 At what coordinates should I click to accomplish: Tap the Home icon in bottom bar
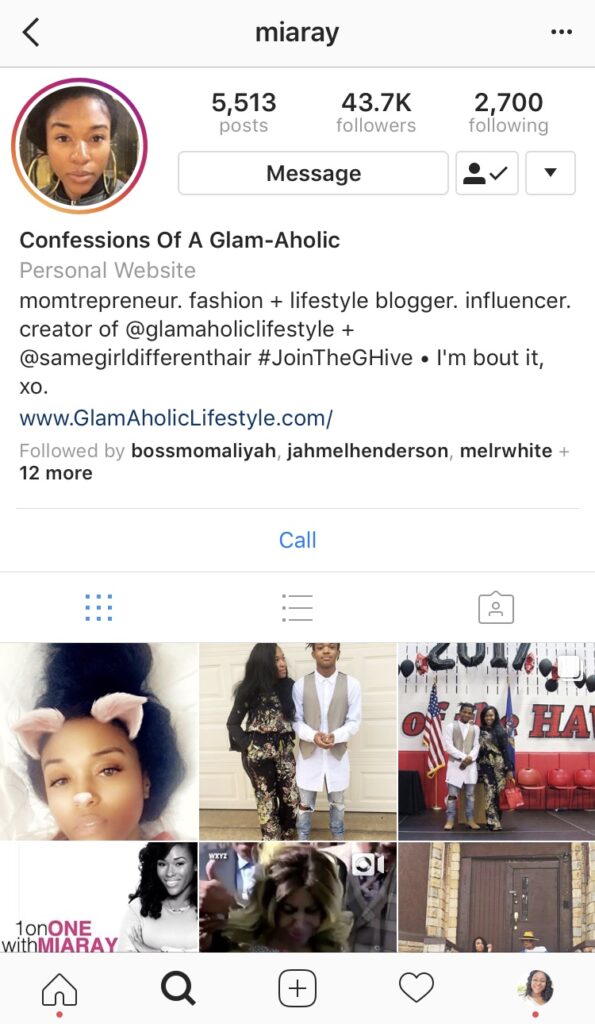[x=59, y=989]
